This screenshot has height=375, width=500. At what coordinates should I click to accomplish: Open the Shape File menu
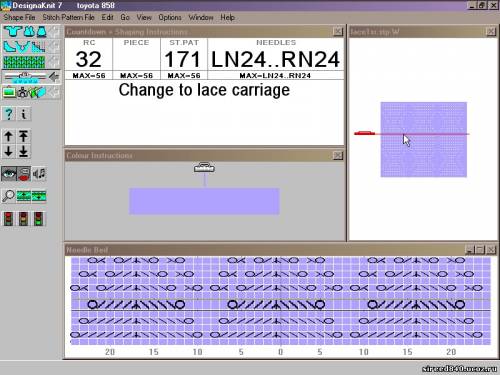(x=19, y=17)
